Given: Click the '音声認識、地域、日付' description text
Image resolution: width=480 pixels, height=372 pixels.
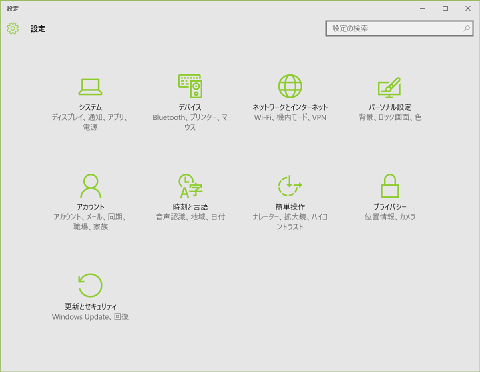Looking at the screenshot, I should 190,217.
